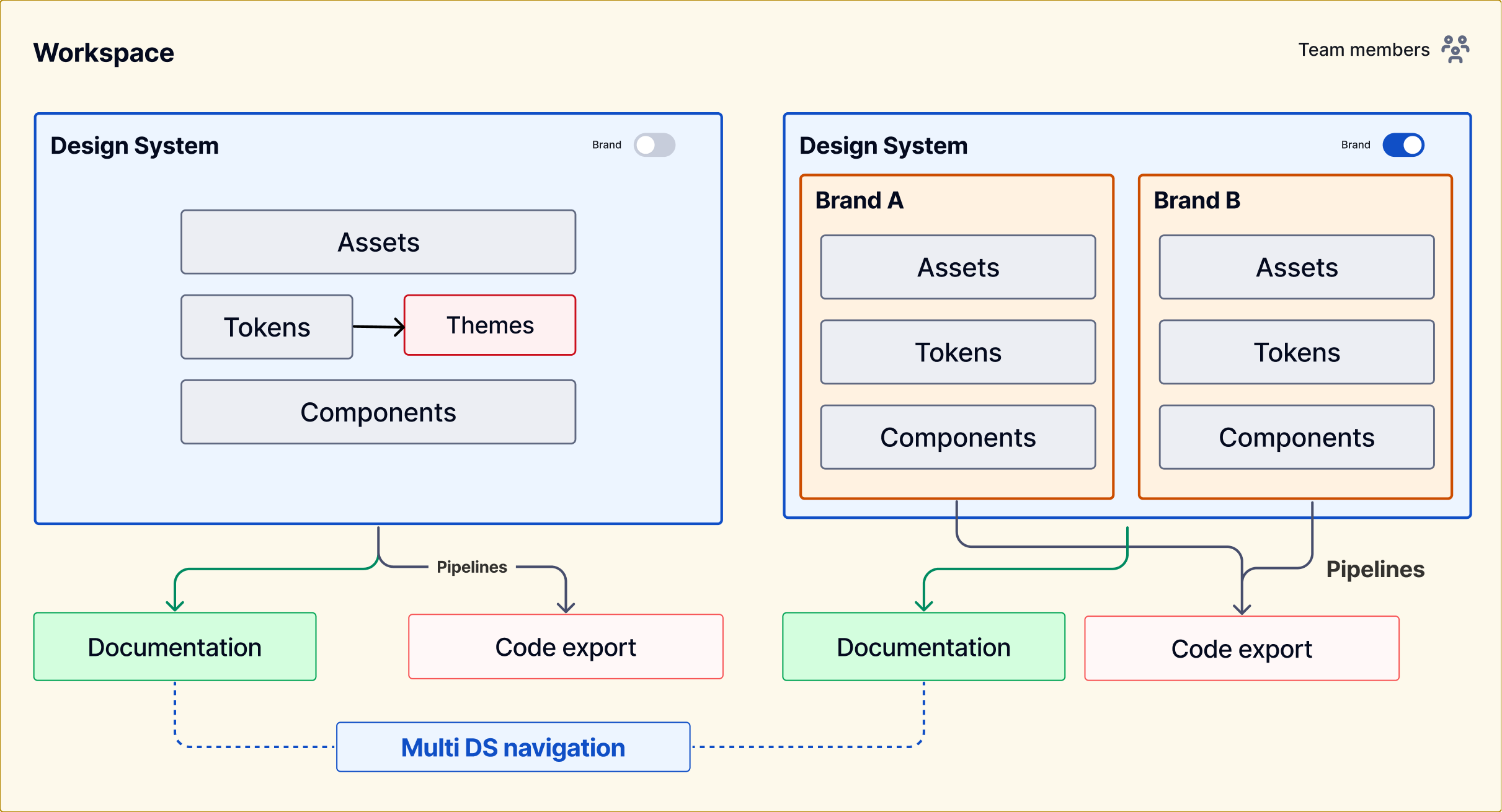Click Assets box in left Design System

coord(378,242)
